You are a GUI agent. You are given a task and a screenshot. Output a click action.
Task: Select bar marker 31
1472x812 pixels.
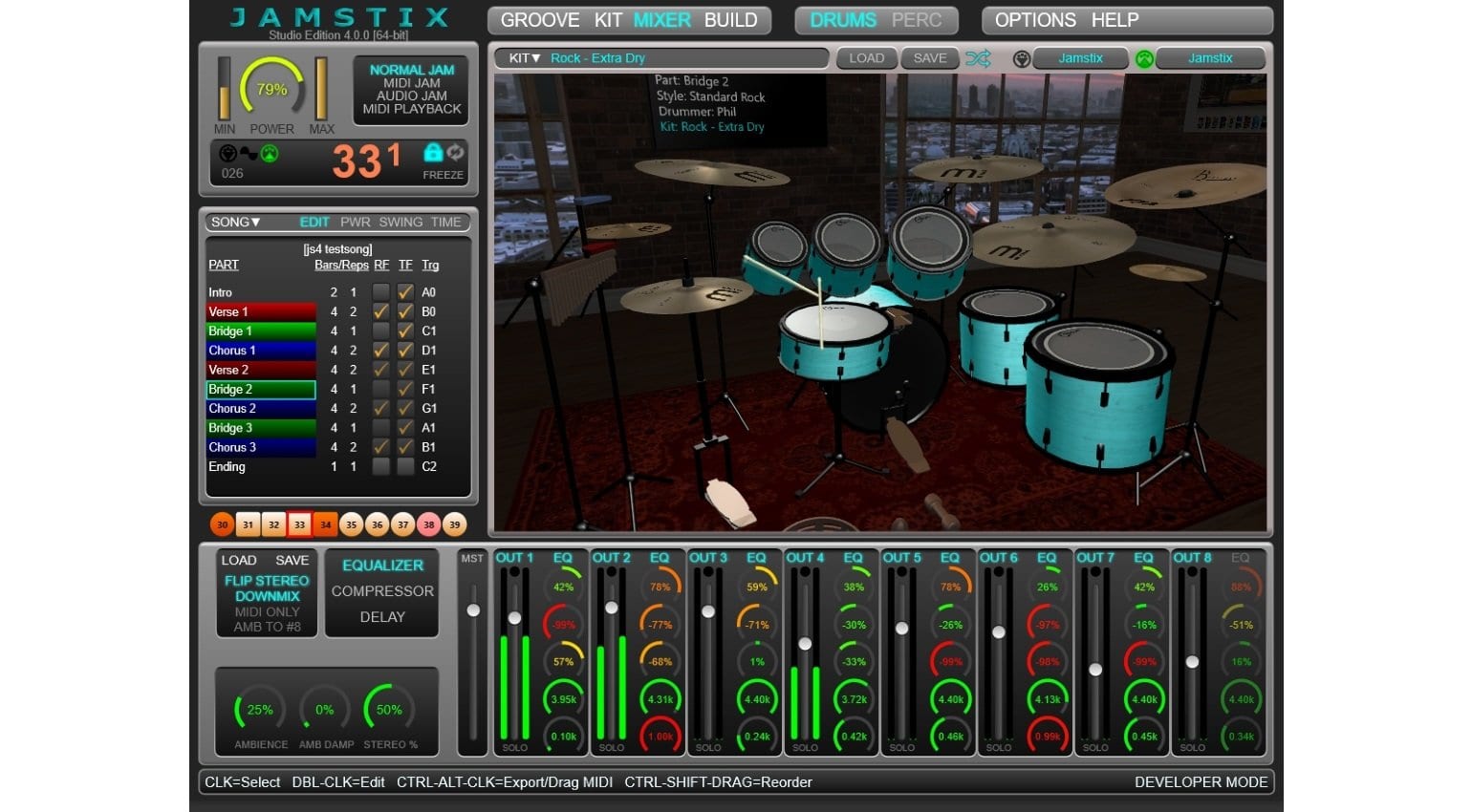point(248,524)
